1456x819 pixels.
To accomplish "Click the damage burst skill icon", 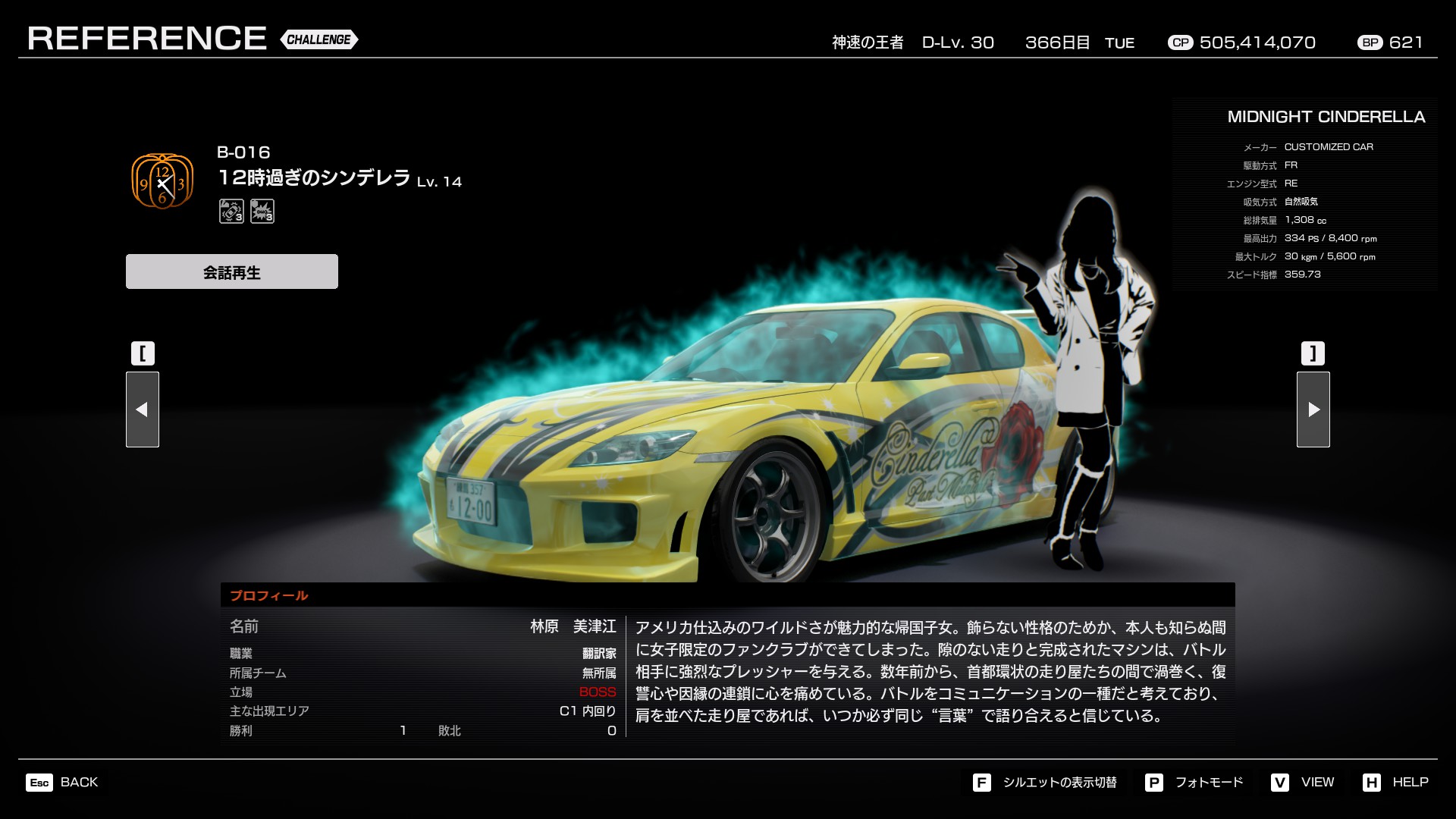I will (x=262, y=211).
